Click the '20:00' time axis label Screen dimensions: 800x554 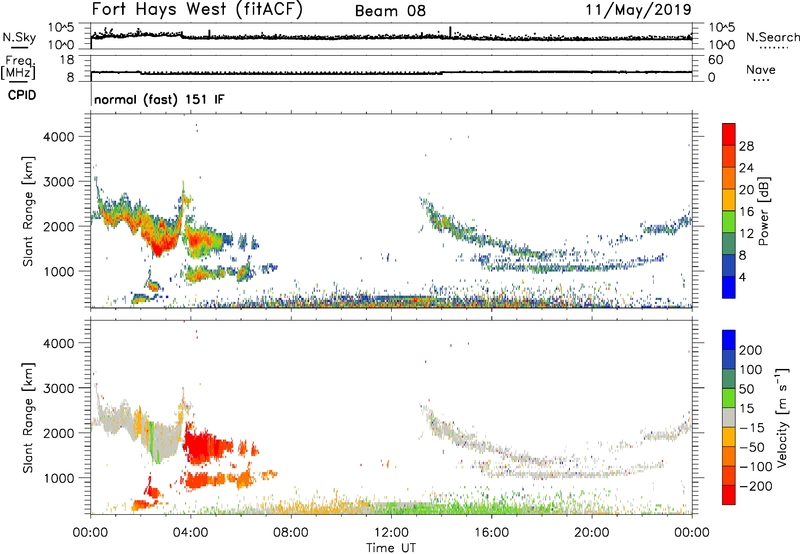pyautogui.click(x=592, y=533)
